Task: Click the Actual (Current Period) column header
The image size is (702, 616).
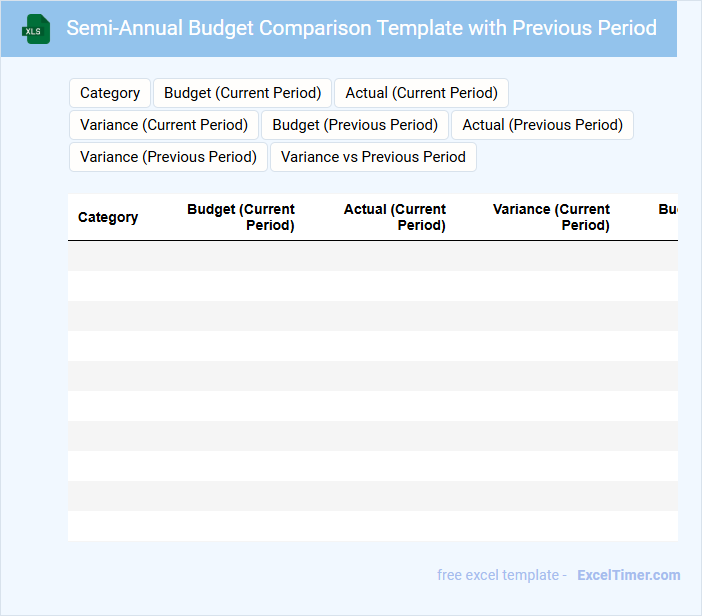Action: tap(395, 217)
